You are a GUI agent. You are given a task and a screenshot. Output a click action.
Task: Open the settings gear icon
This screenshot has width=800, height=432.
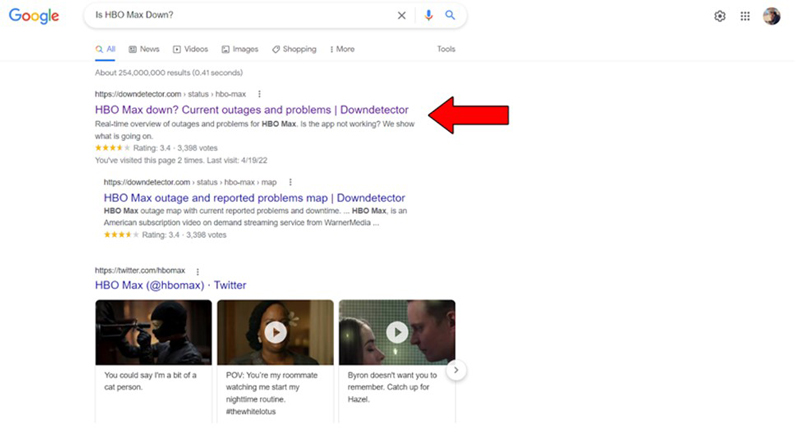click(719, 16)
